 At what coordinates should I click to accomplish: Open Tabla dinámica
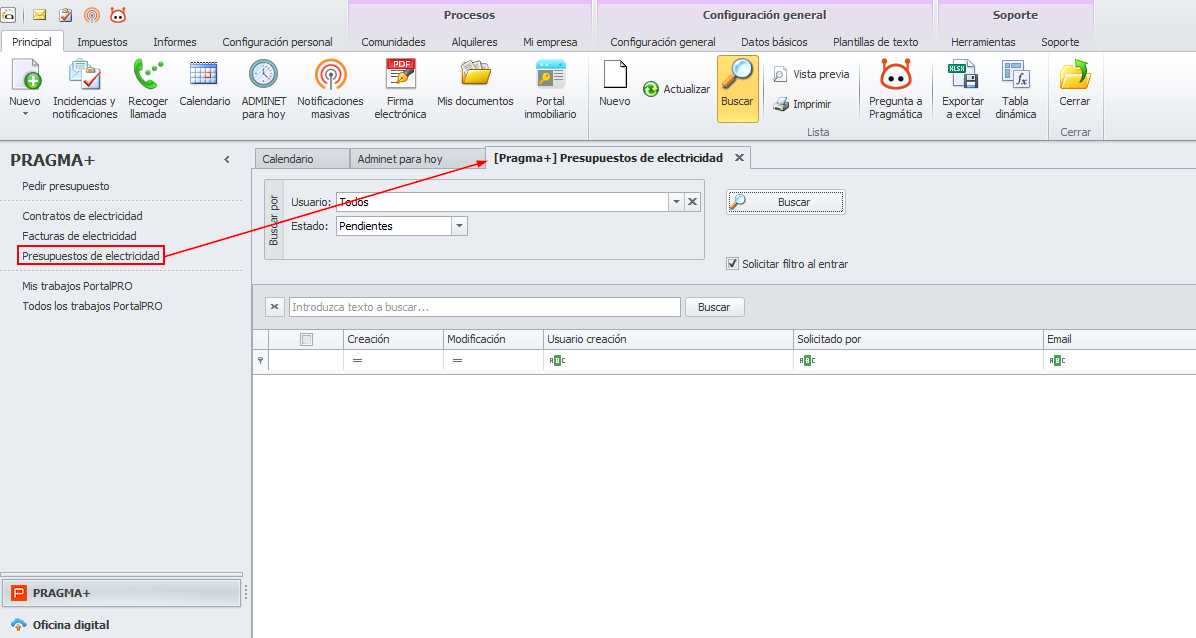pyautogui.click(x=1015, y=89)
